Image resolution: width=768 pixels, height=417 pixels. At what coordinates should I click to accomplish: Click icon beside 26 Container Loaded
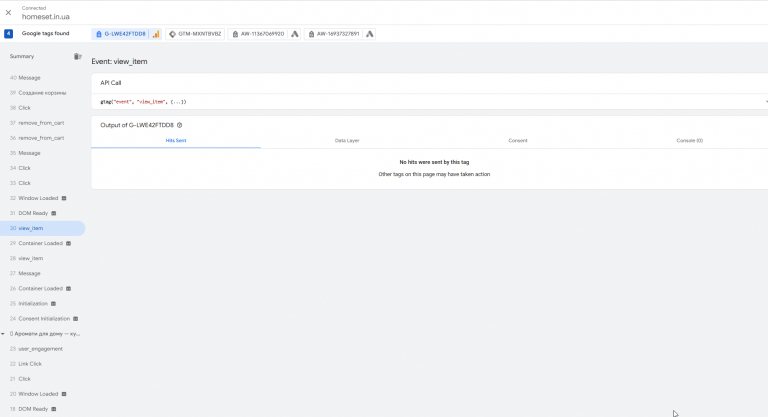point(69,289)
